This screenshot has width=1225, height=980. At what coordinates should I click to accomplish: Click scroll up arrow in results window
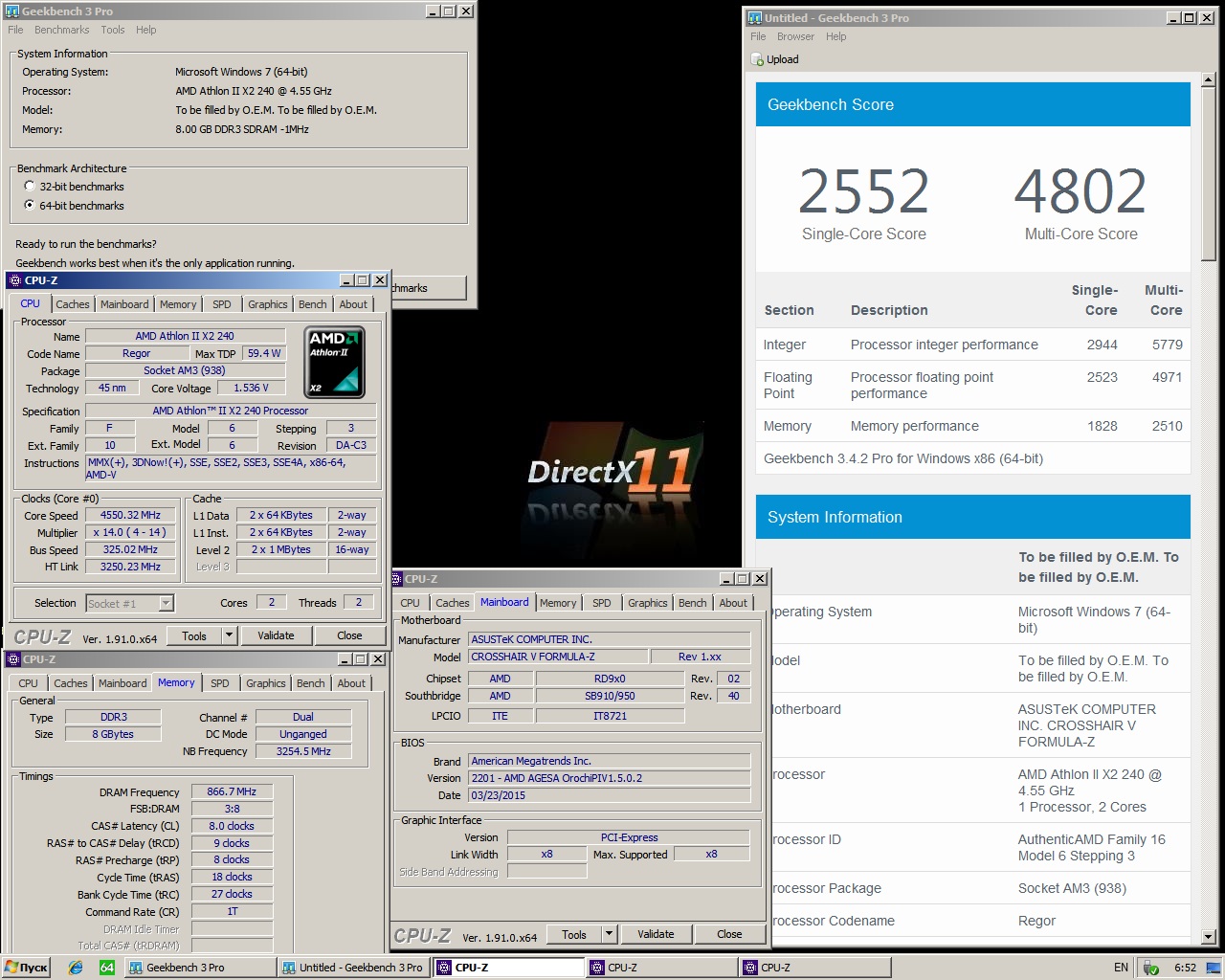[1208, 79]
